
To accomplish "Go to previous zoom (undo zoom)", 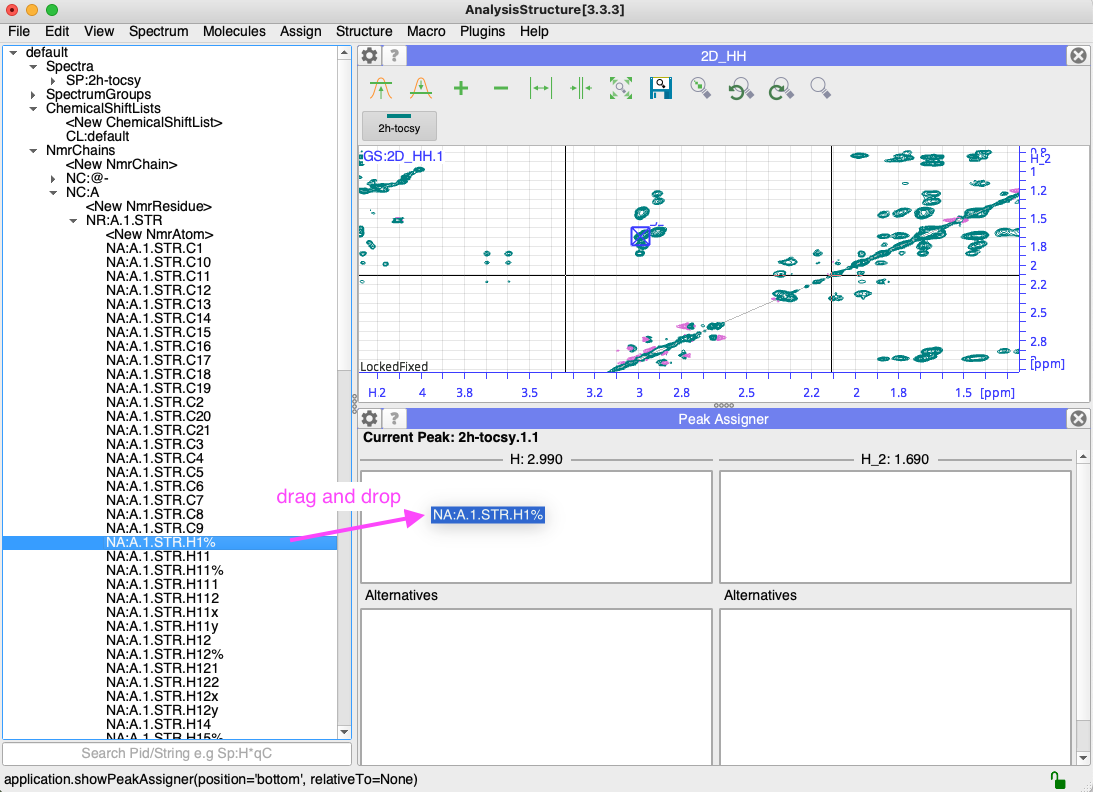I will click(x=740, y=89).
